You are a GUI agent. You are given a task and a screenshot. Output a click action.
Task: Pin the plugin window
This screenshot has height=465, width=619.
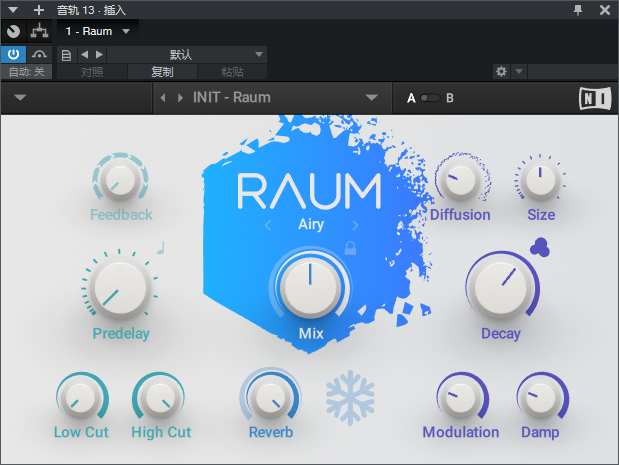[x=578, y=10]
